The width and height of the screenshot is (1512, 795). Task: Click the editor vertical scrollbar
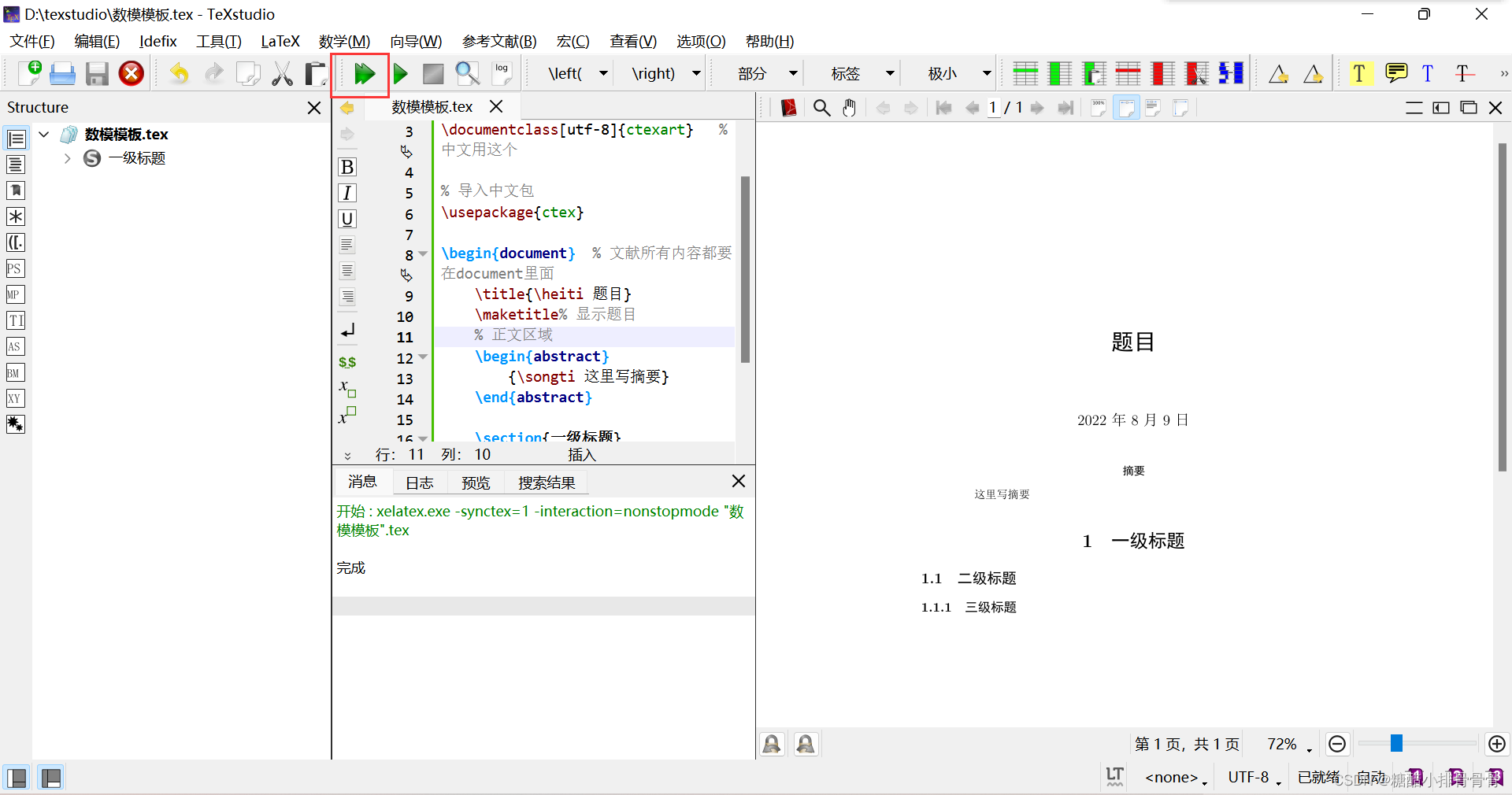745,269
